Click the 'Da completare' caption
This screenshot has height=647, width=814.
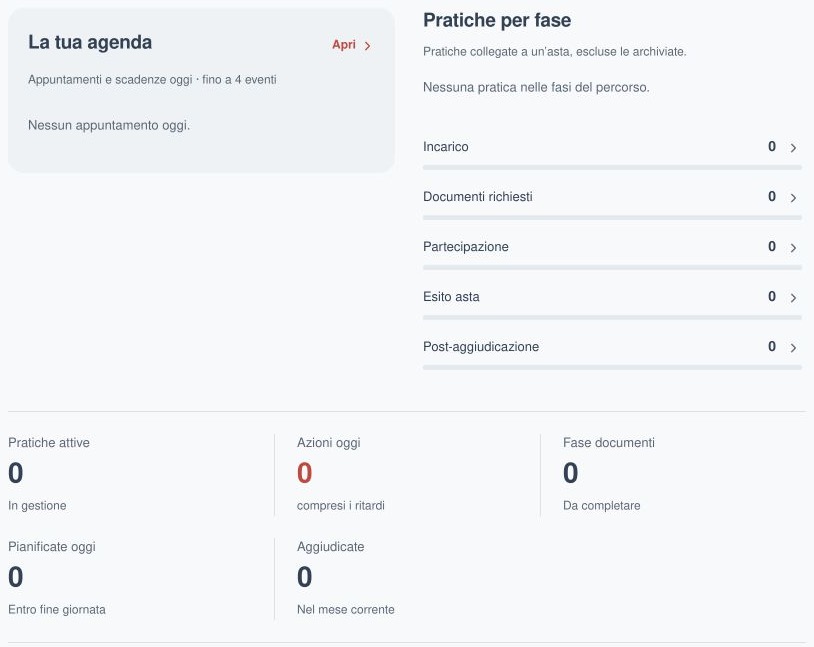[x=602, y=505]
